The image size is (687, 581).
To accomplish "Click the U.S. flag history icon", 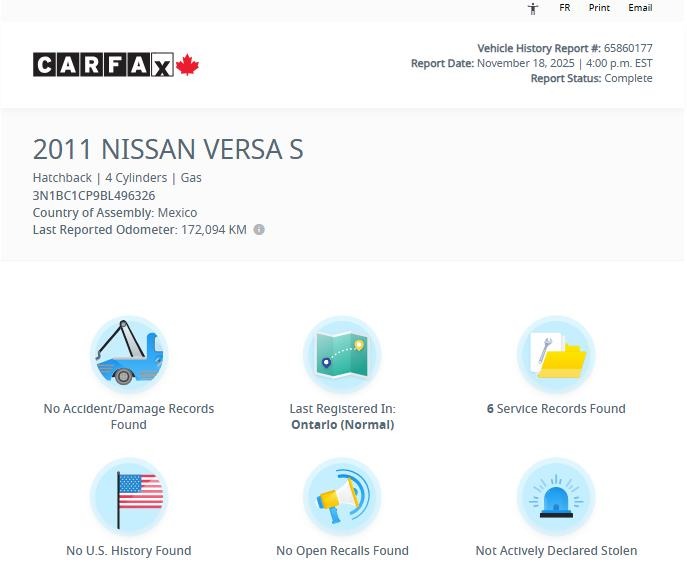I will 128,497.
